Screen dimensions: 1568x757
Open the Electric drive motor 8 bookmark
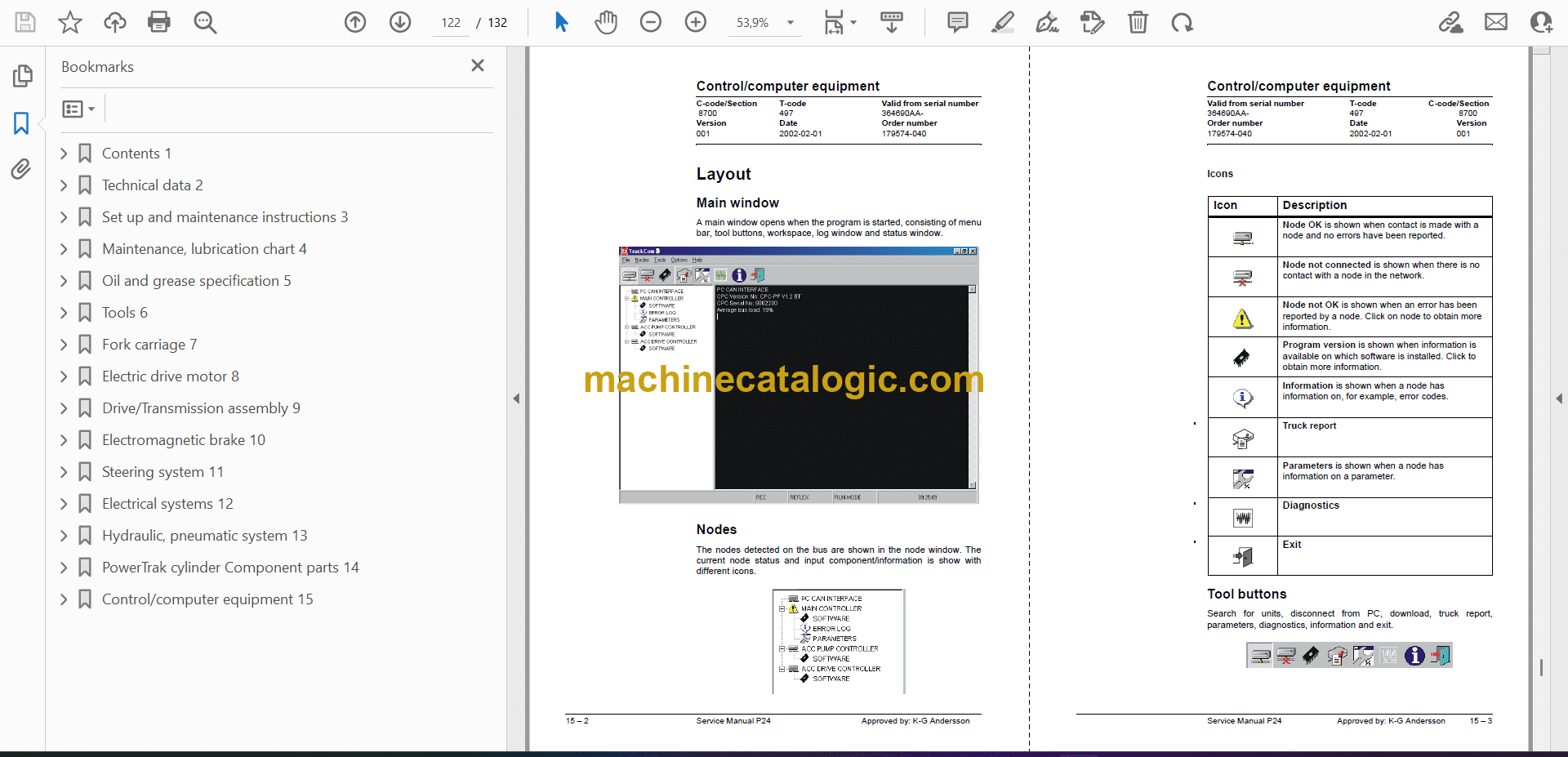pyautogui.click(x=171, y=376)
